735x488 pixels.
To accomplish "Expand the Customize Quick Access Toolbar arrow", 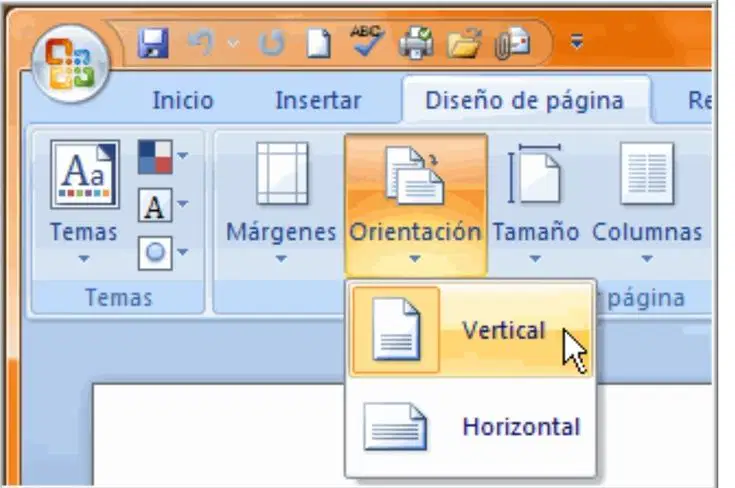I will coord(577,42).
